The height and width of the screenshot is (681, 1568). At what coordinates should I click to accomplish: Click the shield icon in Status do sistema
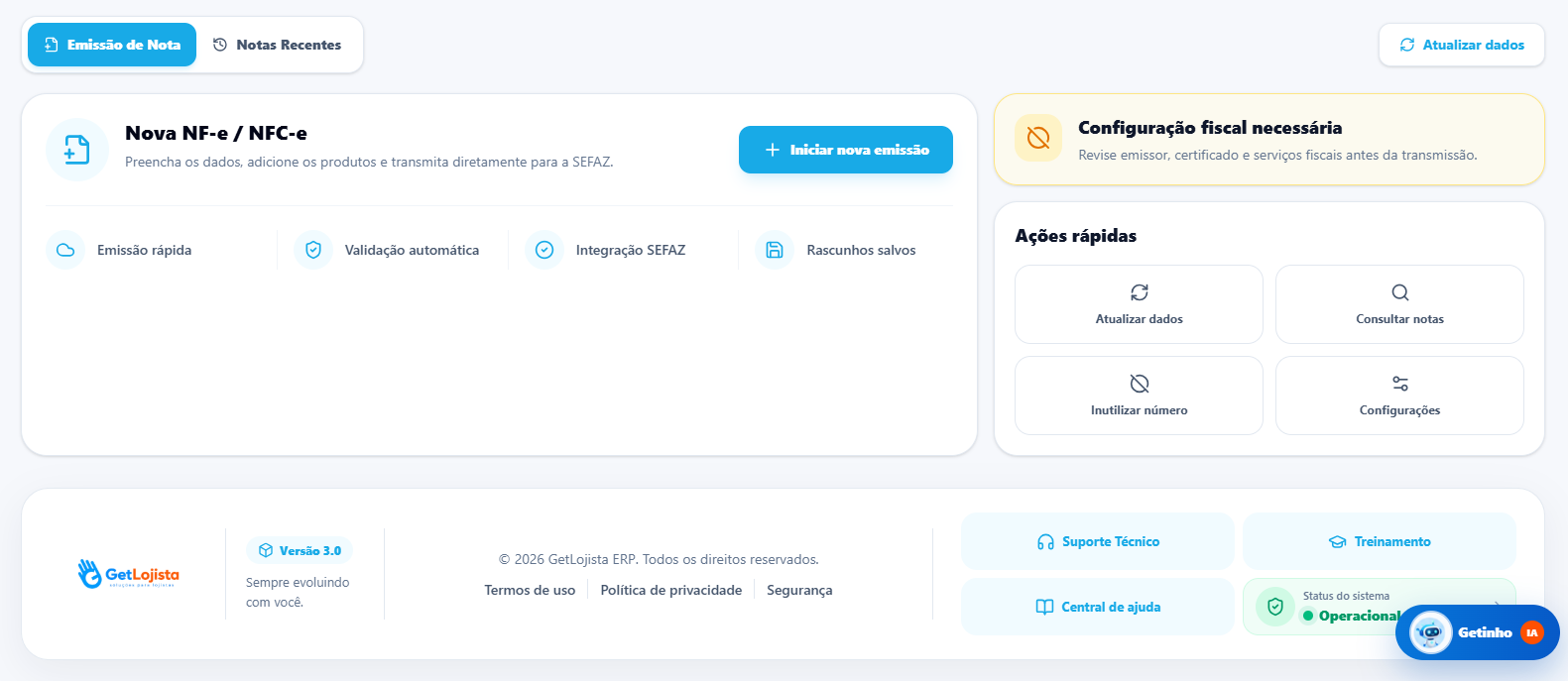point(1275,607)
